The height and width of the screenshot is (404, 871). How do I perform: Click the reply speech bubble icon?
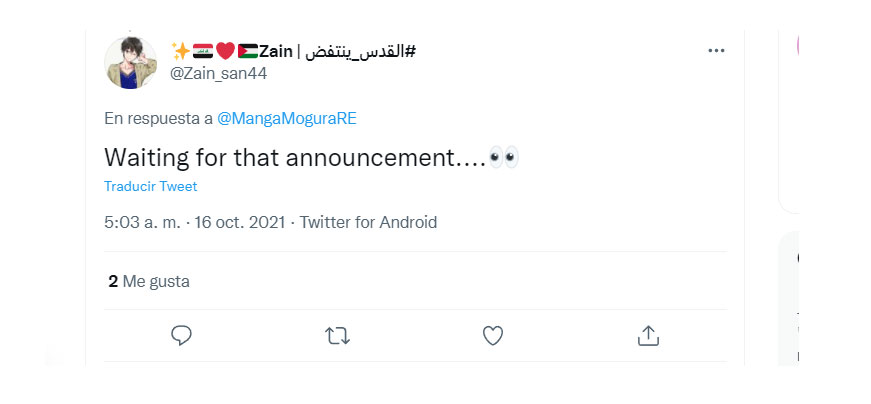coord(181,336)
